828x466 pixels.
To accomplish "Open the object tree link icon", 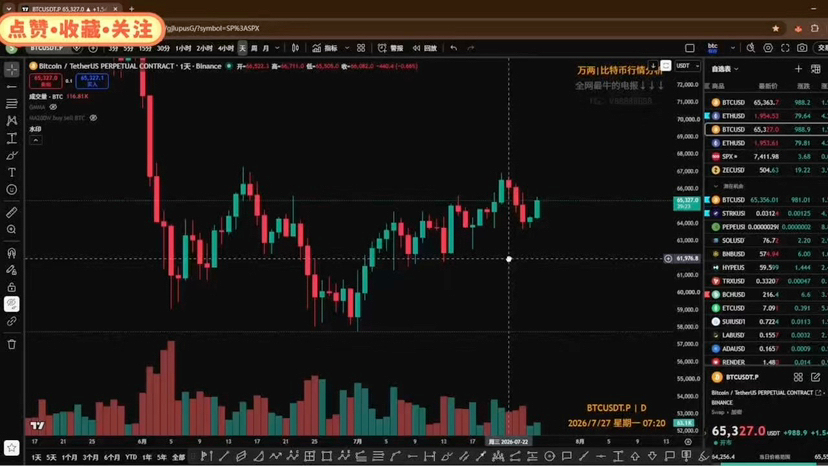I will click(x=12, y=321).
